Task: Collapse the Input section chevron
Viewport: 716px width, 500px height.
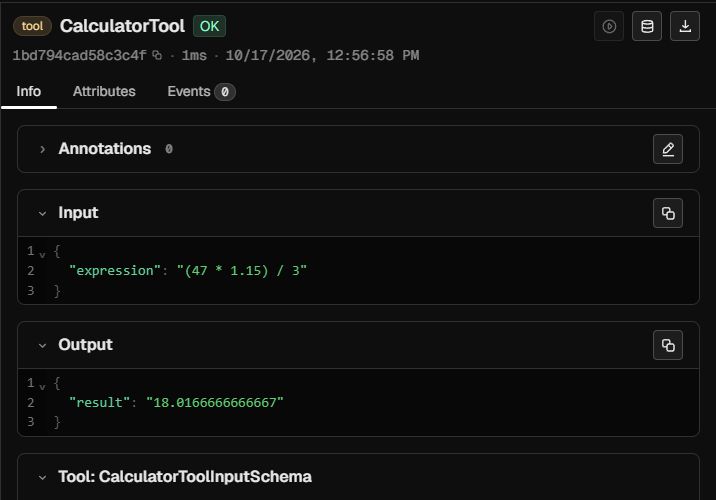Action: point(42,213)
